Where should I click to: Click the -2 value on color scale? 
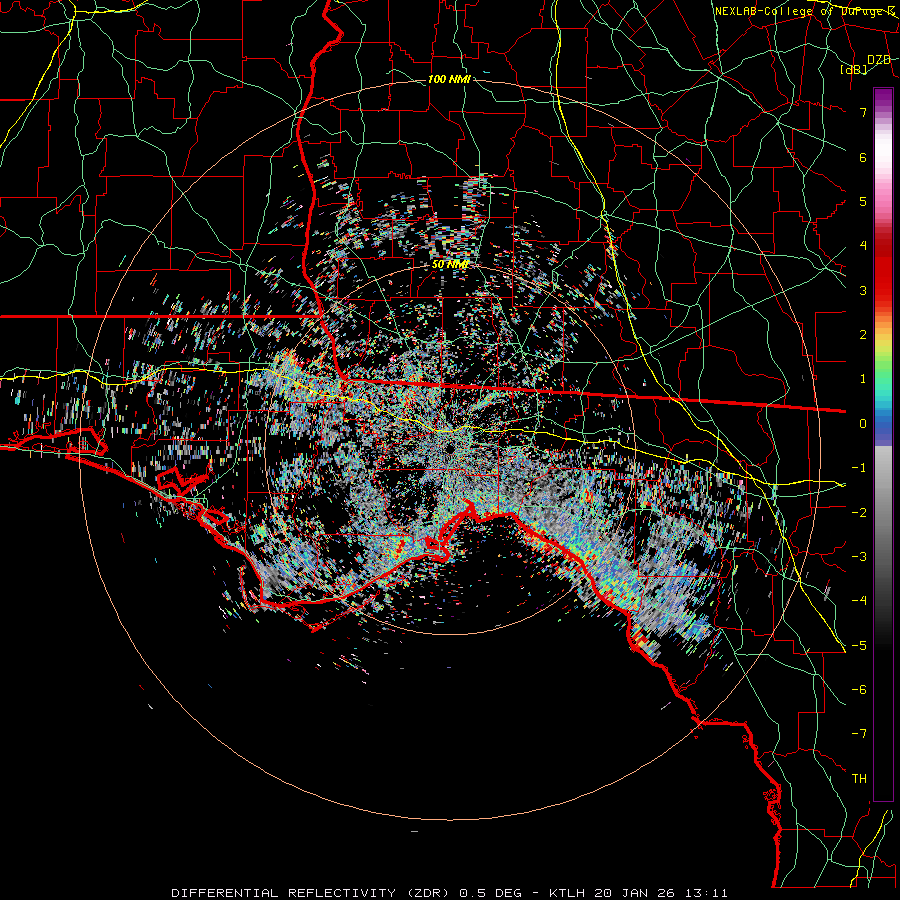click(859, 513)
